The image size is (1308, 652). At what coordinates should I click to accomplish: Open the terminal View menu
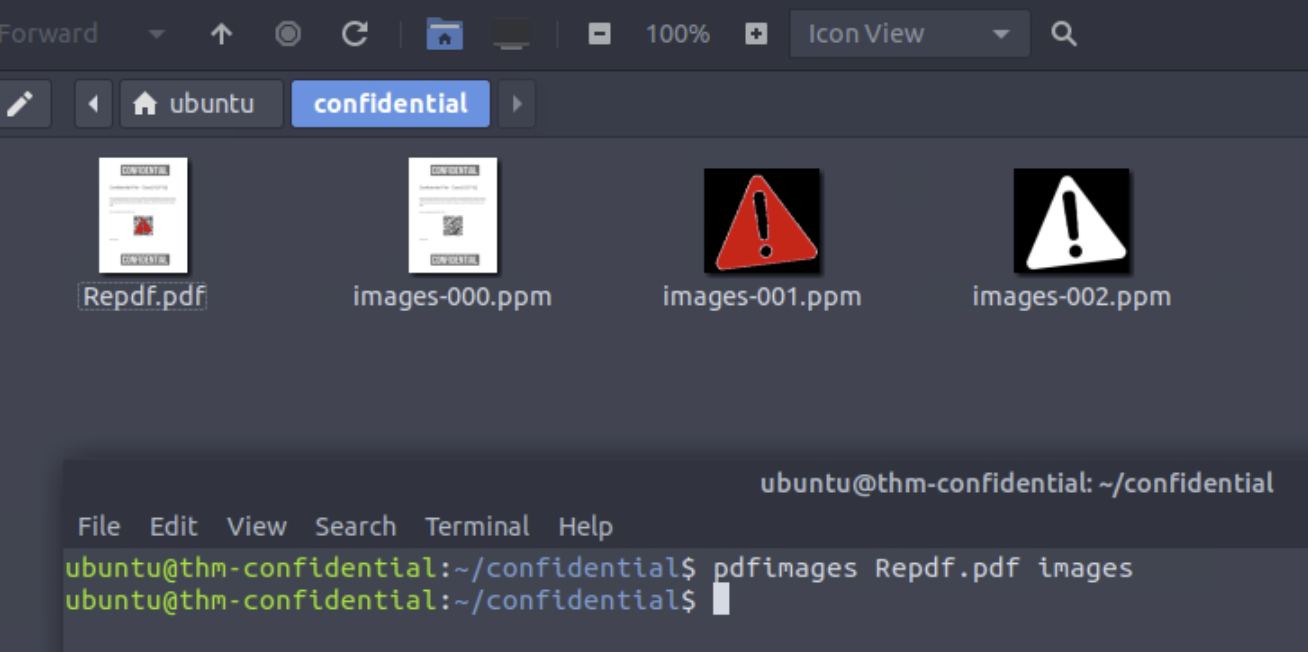tap(256, 527)
